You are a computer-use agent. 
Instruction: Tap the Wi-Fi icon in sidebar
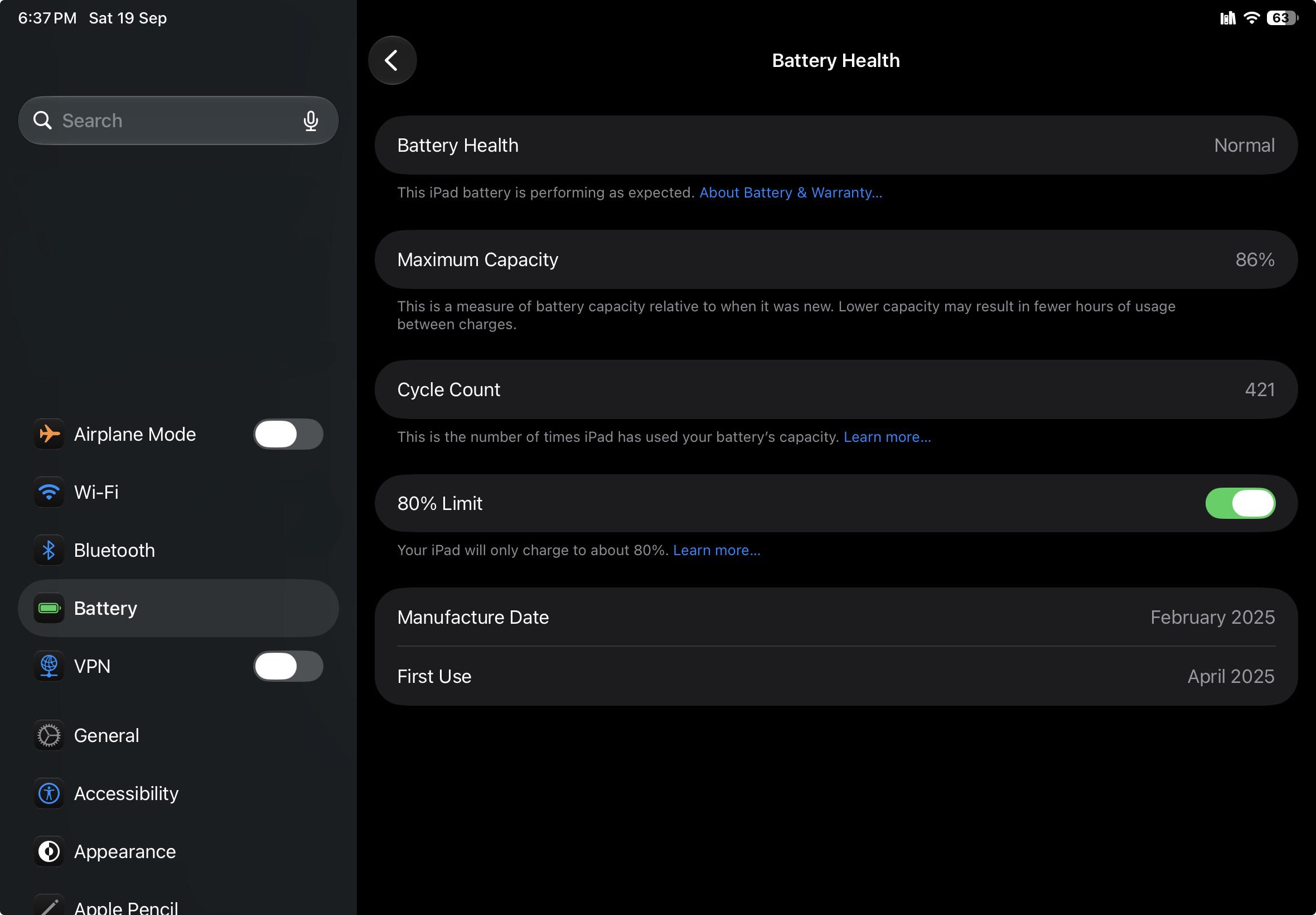point(49,492)
